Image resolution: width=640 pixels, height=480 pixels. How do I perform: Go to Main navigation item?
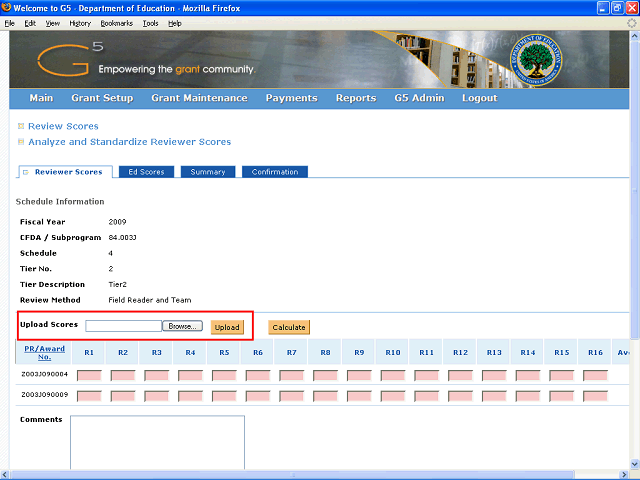(41, 98)
